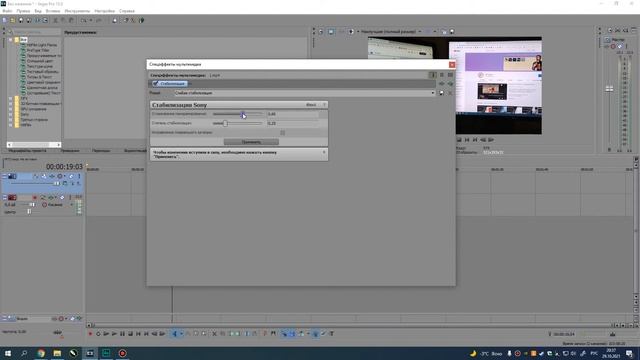Collapse the Все root folder
Screen dimensions: 640x360
coord(11,40)
